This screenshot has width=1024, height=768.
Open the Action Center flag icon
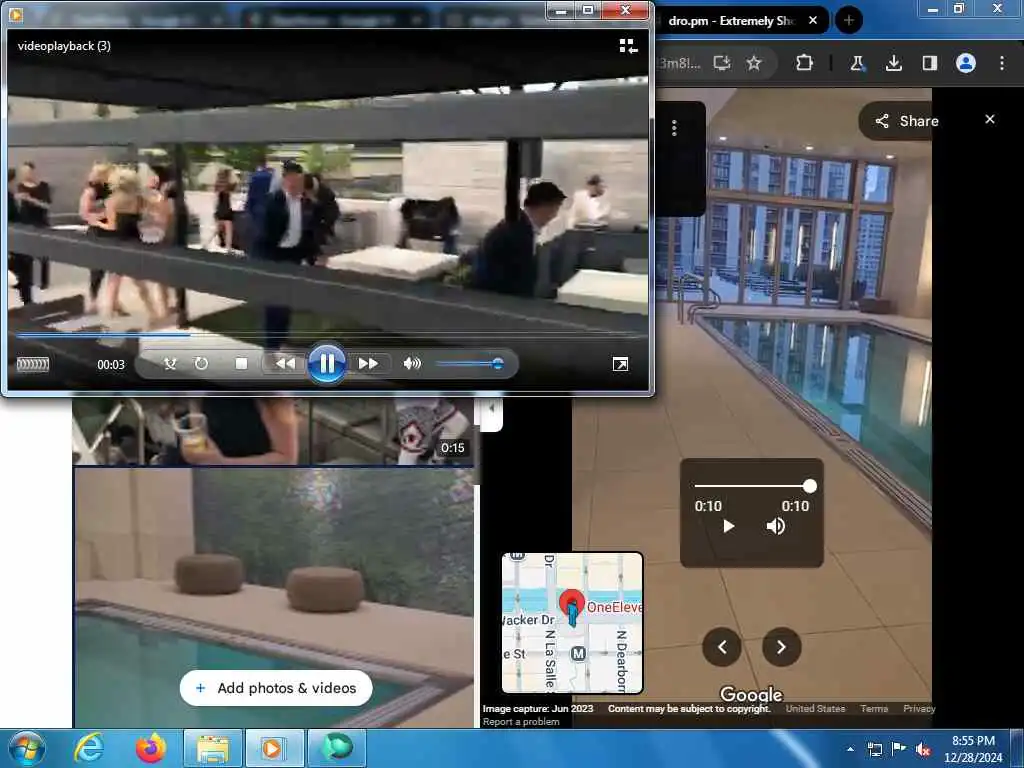point(899,749)
